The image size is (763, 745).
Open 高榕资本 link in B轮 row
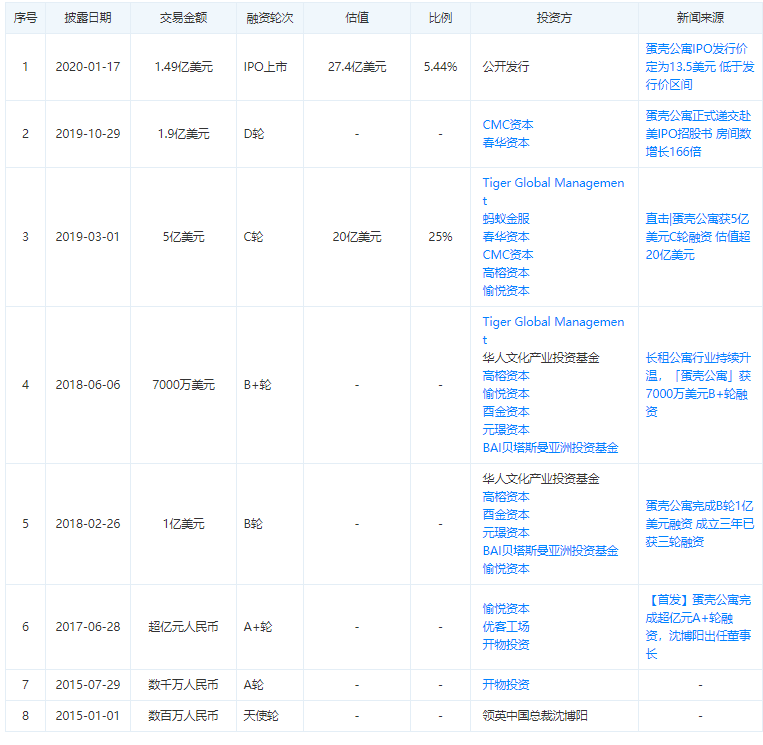[x=506, y=497]
